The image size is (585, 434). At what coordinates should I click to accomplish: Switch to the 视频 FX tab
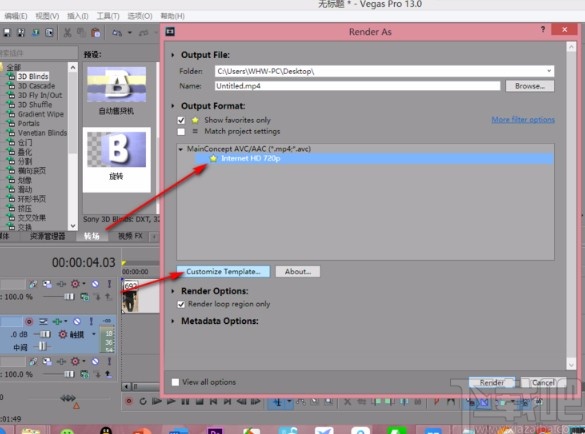(130, 236)
